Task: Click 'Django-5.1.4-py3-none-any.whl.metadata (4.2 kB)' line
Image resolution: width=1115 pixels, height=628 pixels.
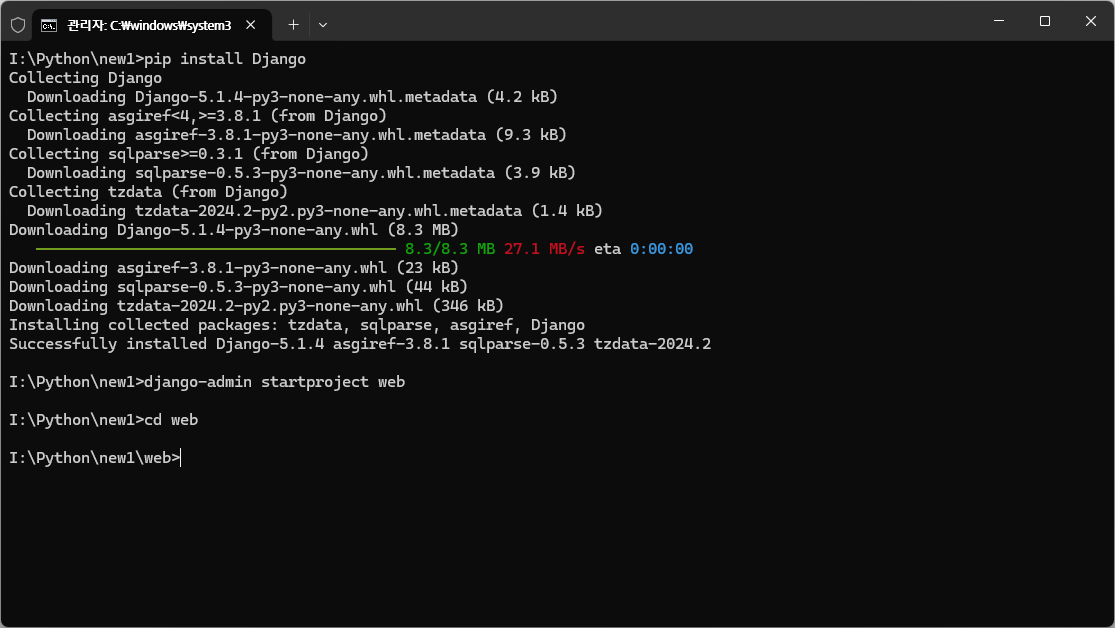Action: 292,97
